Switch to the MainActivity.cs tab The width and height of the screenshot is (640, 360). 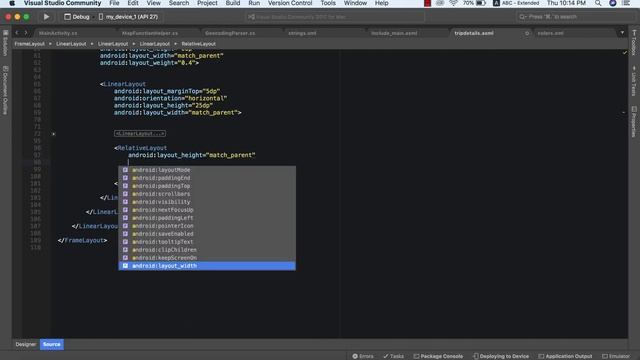click(58, 33)
